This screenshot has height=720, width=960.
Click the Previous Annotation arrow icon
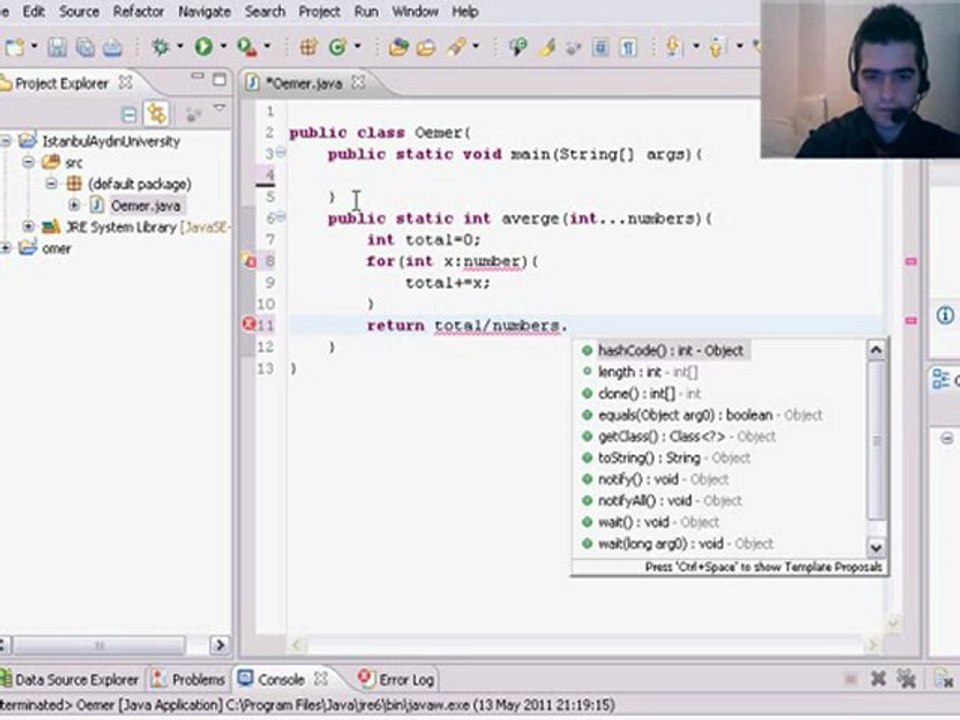click(717, 47)
